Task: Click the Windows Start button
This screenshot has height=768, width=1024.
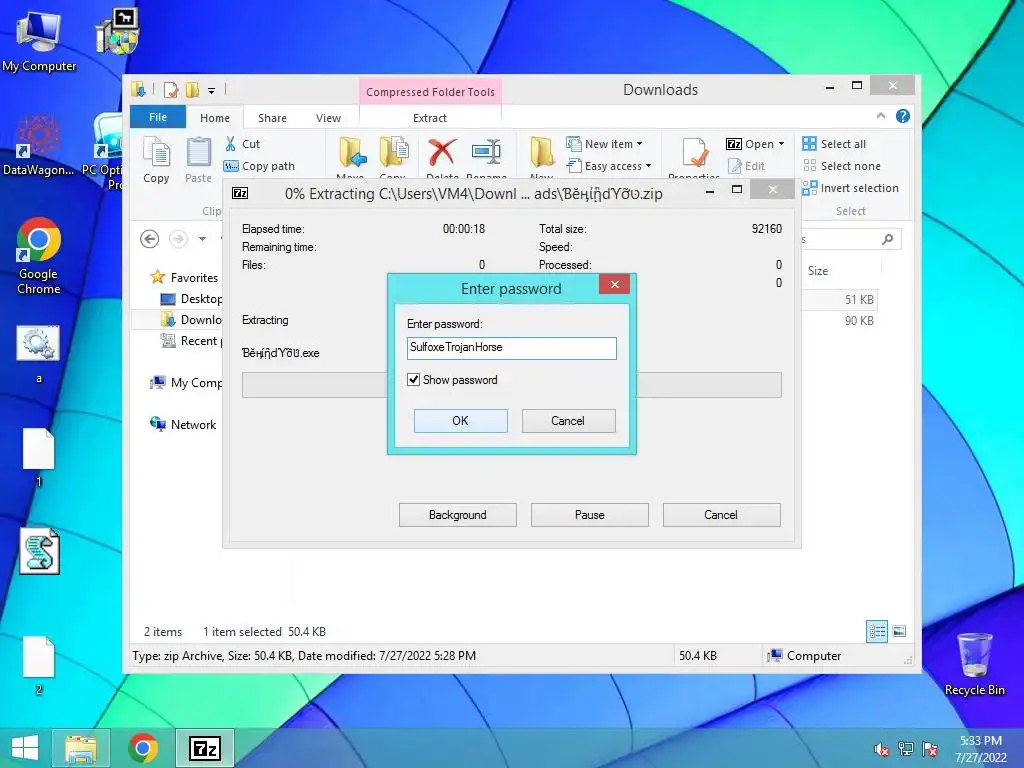Action: (x=25, y=748)
